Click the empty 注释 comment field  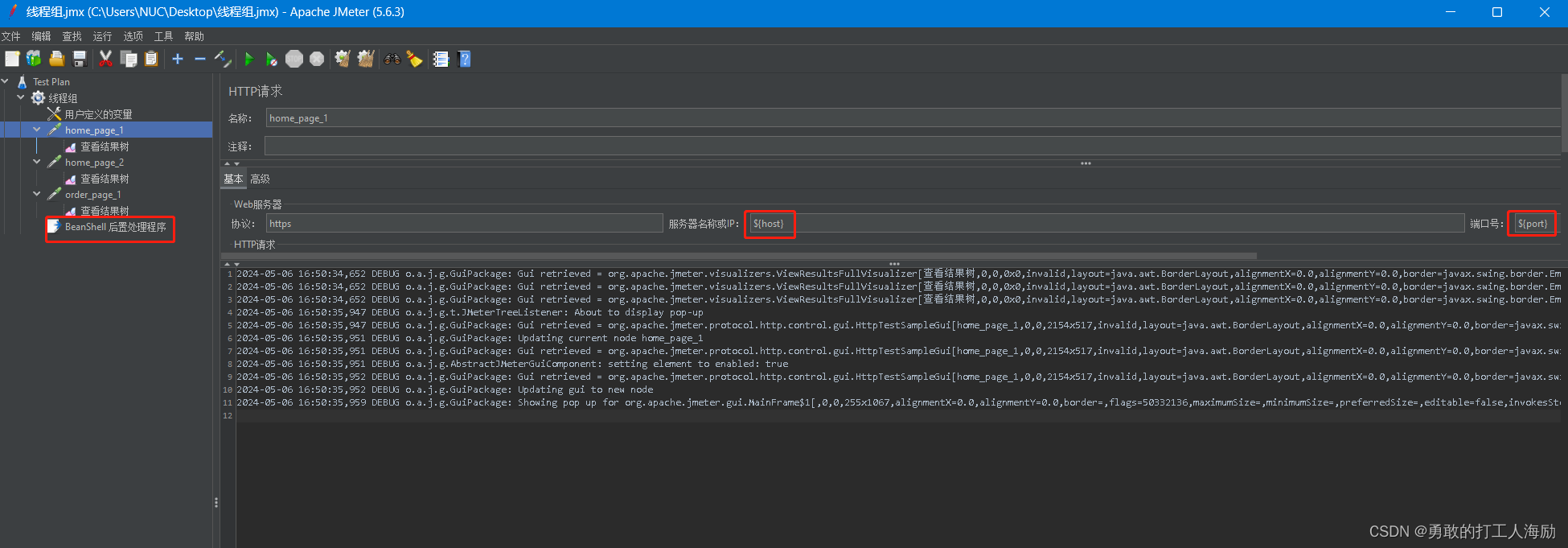pos(913,146)
